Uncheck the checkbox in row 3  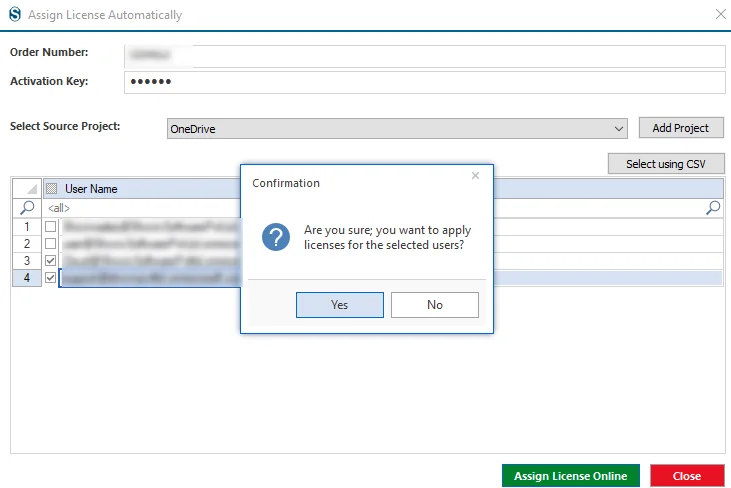50,261
